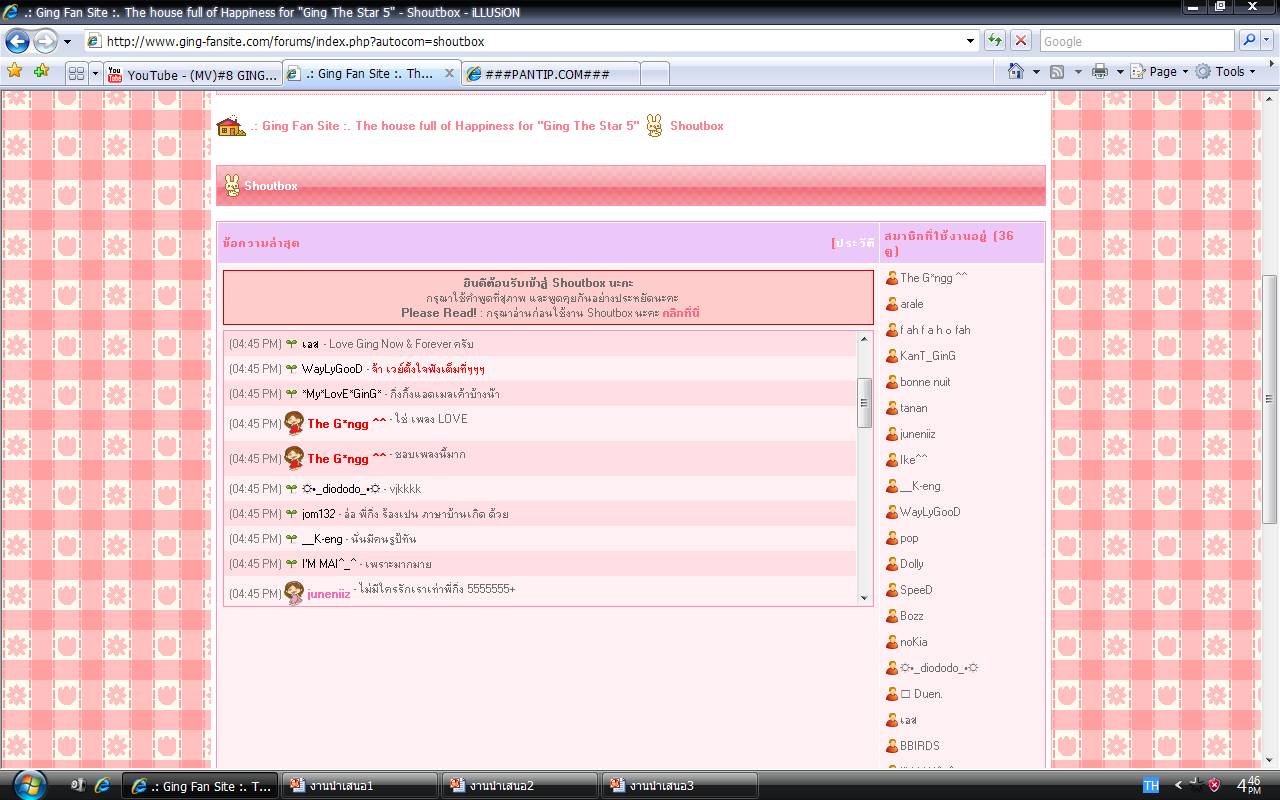
Task: Click juneniiz username in the shout messages
Action: pyautogui.click(x=329, y=594)
